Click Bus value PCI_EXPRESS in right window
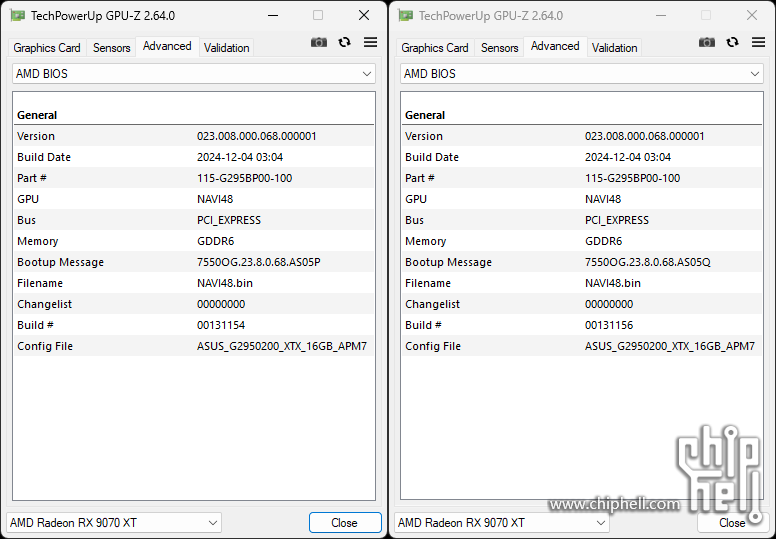The height and width of the screenshot is (539, 776). 617,220
